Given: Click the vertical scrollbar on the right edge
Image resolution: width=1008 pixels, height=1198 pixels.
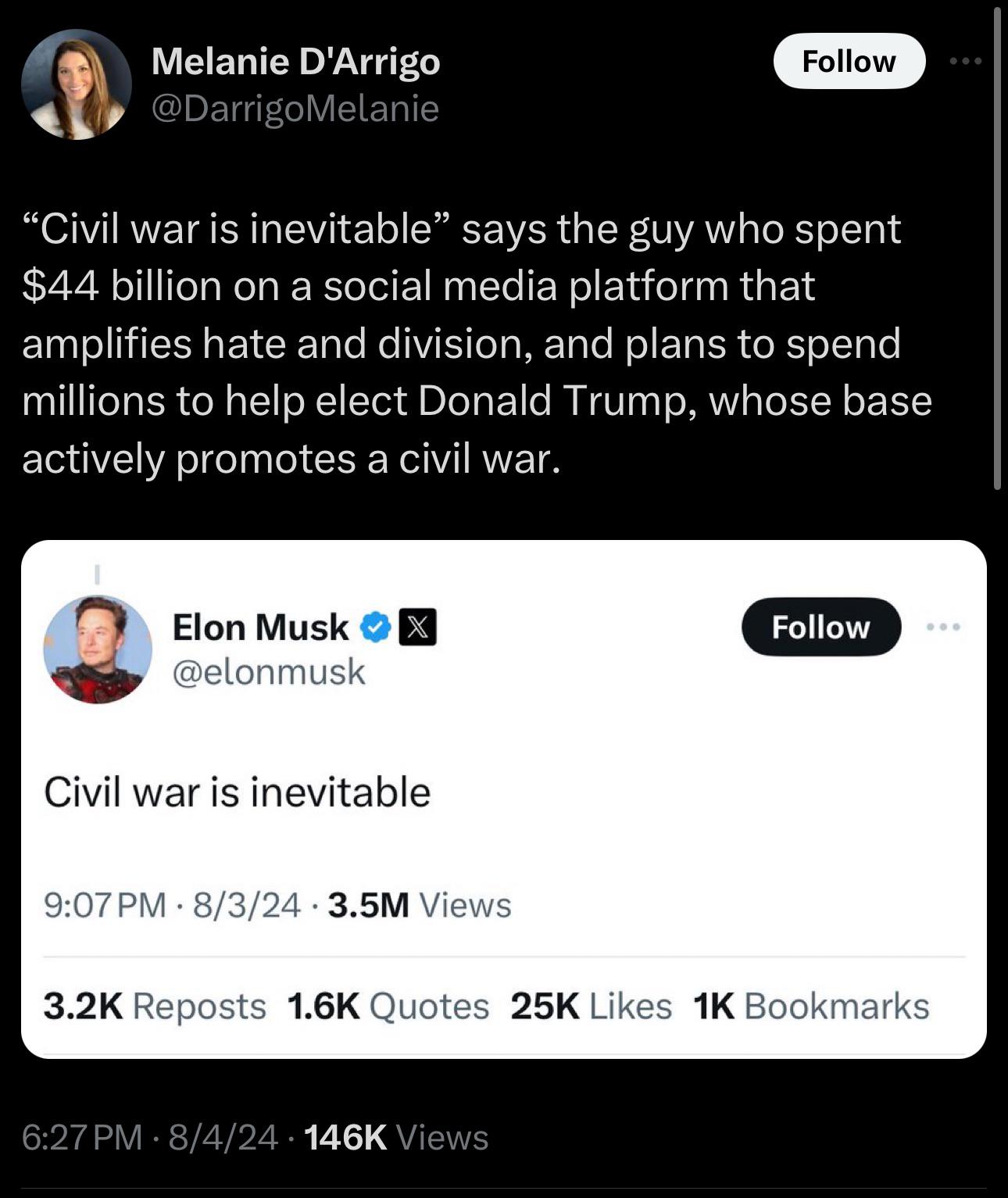Looking at the screenshot, I should coord(997,250).
